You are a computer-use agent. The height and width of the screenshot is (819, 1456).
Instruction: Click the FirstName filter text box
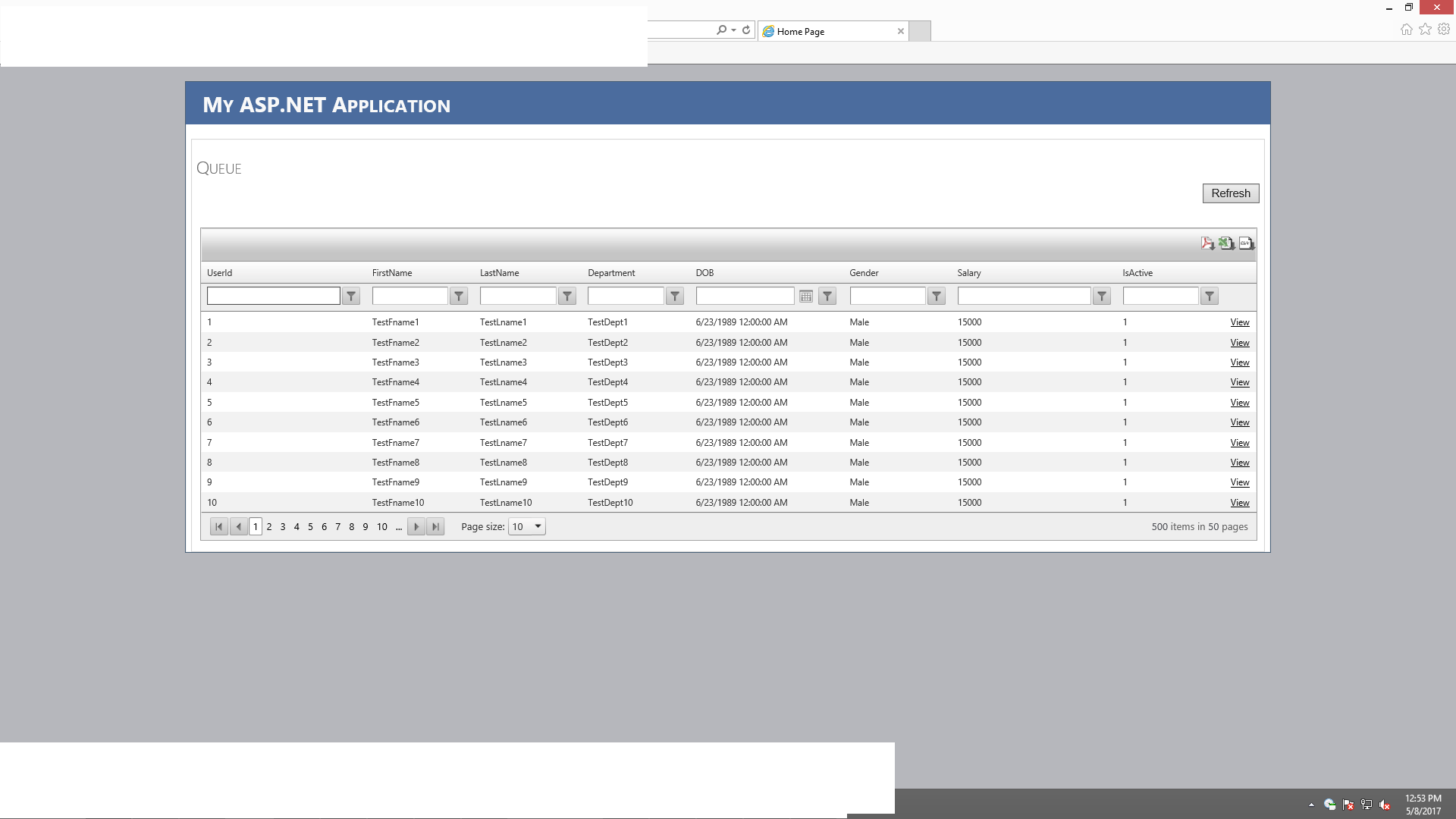[x=409, y=297]
